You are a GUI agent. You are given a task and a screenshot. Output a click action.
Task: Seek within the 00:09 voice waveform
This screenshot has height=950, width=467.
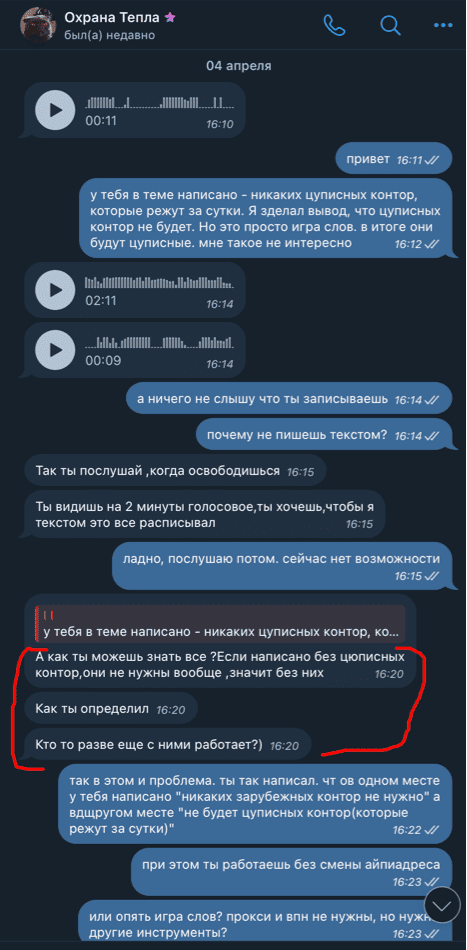click(159, 342)
